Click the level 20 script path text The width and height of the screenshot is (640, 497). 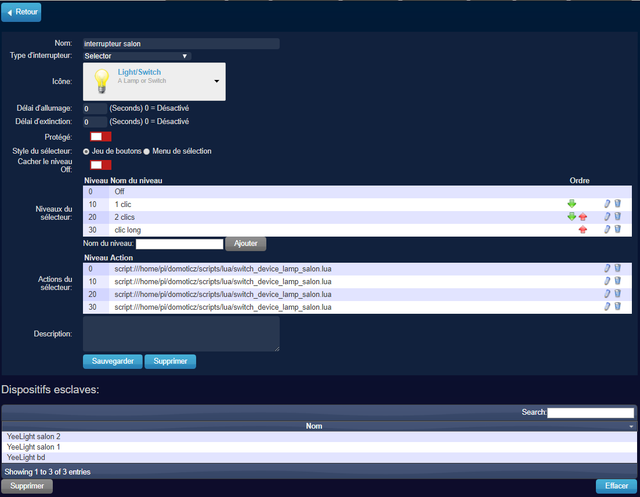tap(223, 294)
